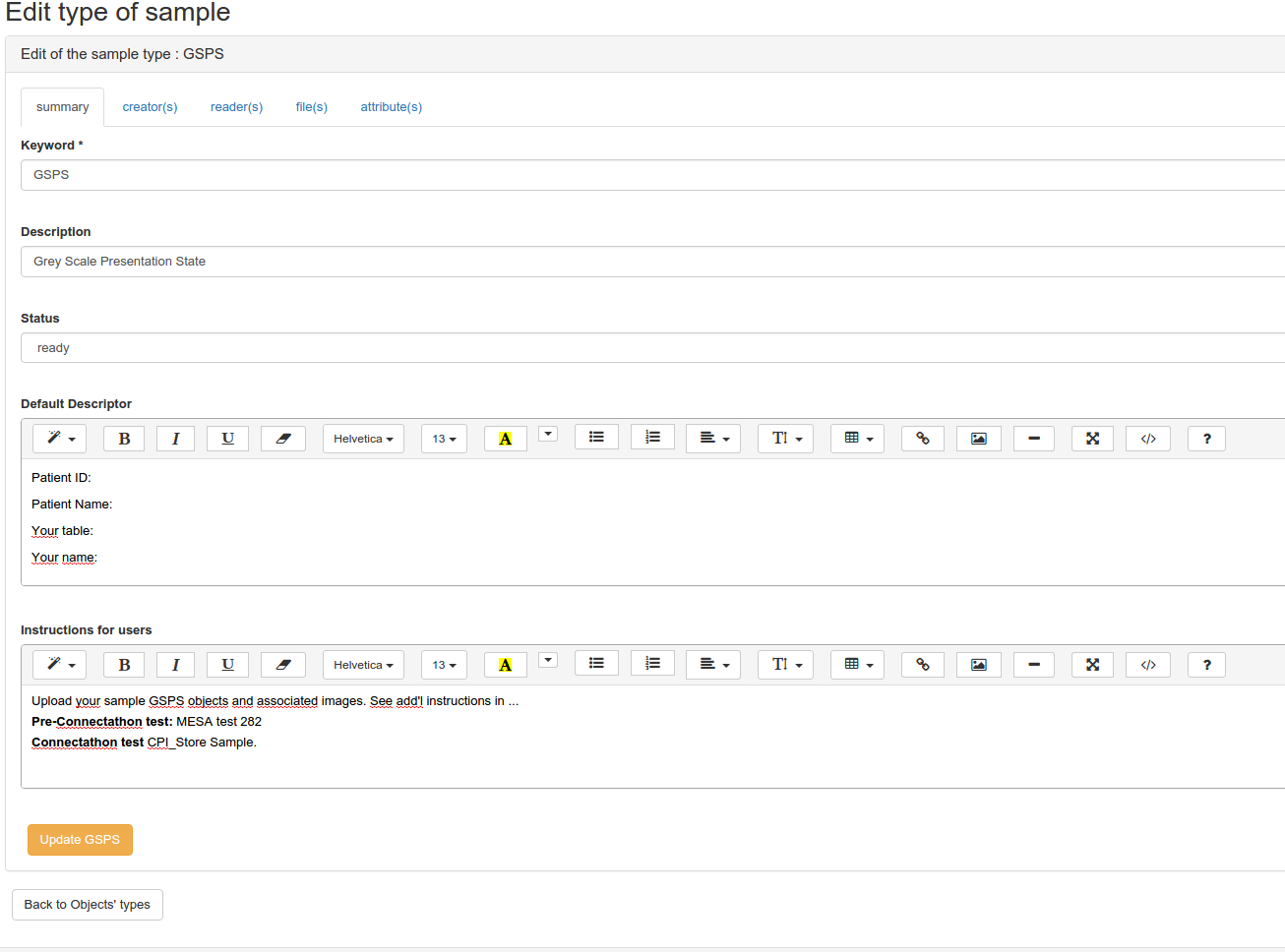Apply yellow highlight color in Default Descriptor
The image size is (1285, 952).
point(505,439)
